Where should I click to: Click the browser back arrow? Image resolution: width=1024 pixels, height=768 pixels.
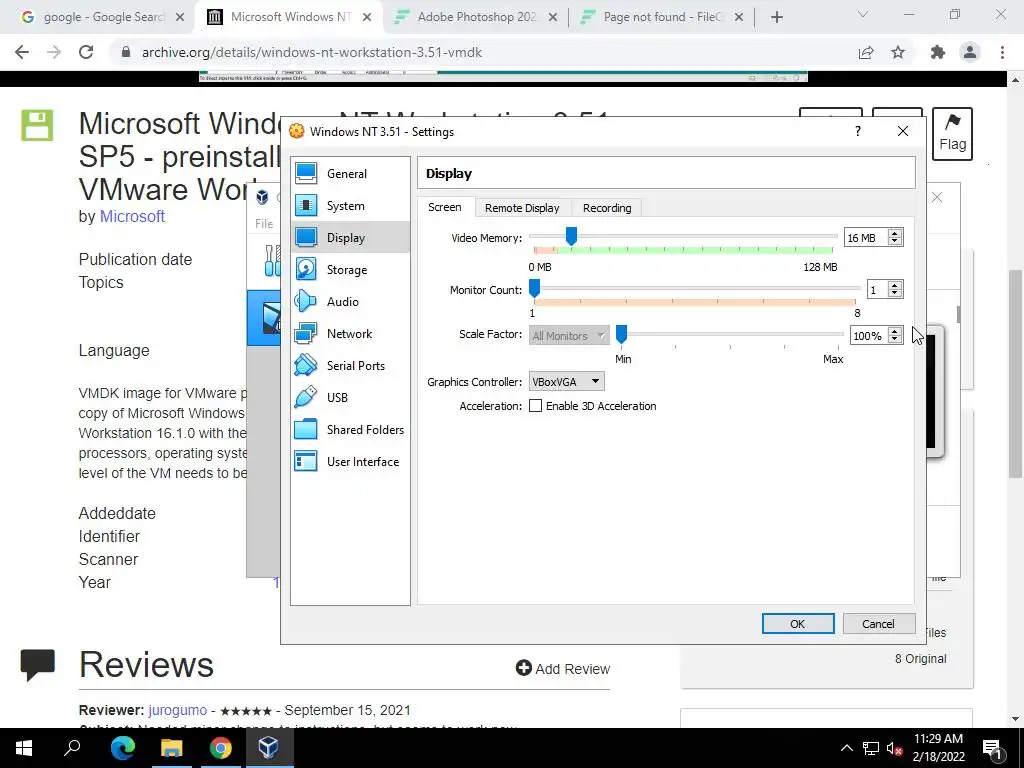pos(22,52)
